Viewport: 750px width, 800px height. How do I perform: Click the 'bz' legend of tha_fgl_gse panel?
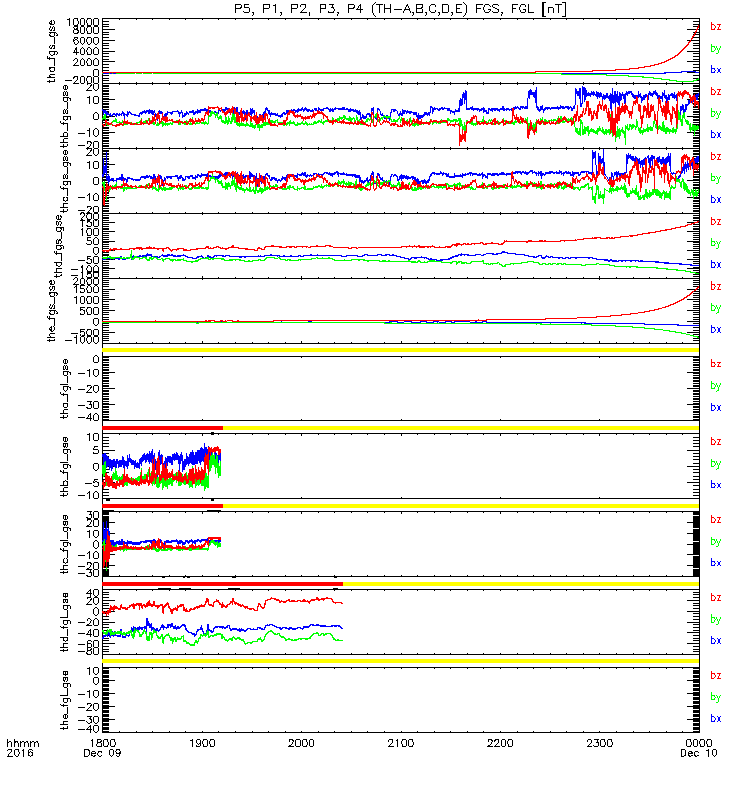[716, 364]
